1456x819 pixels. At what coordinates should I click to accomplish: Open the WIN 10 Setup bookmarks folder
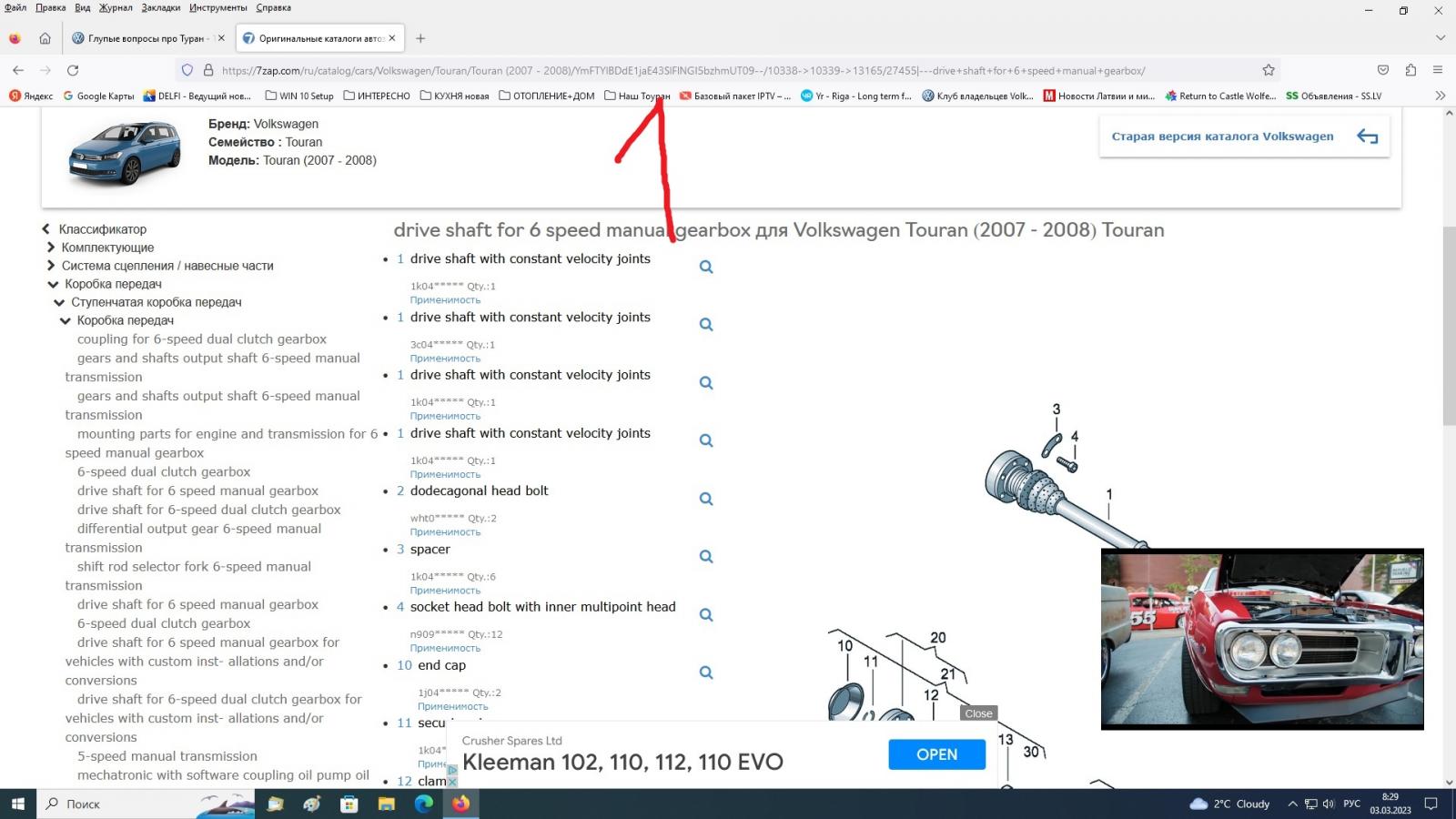299,96
